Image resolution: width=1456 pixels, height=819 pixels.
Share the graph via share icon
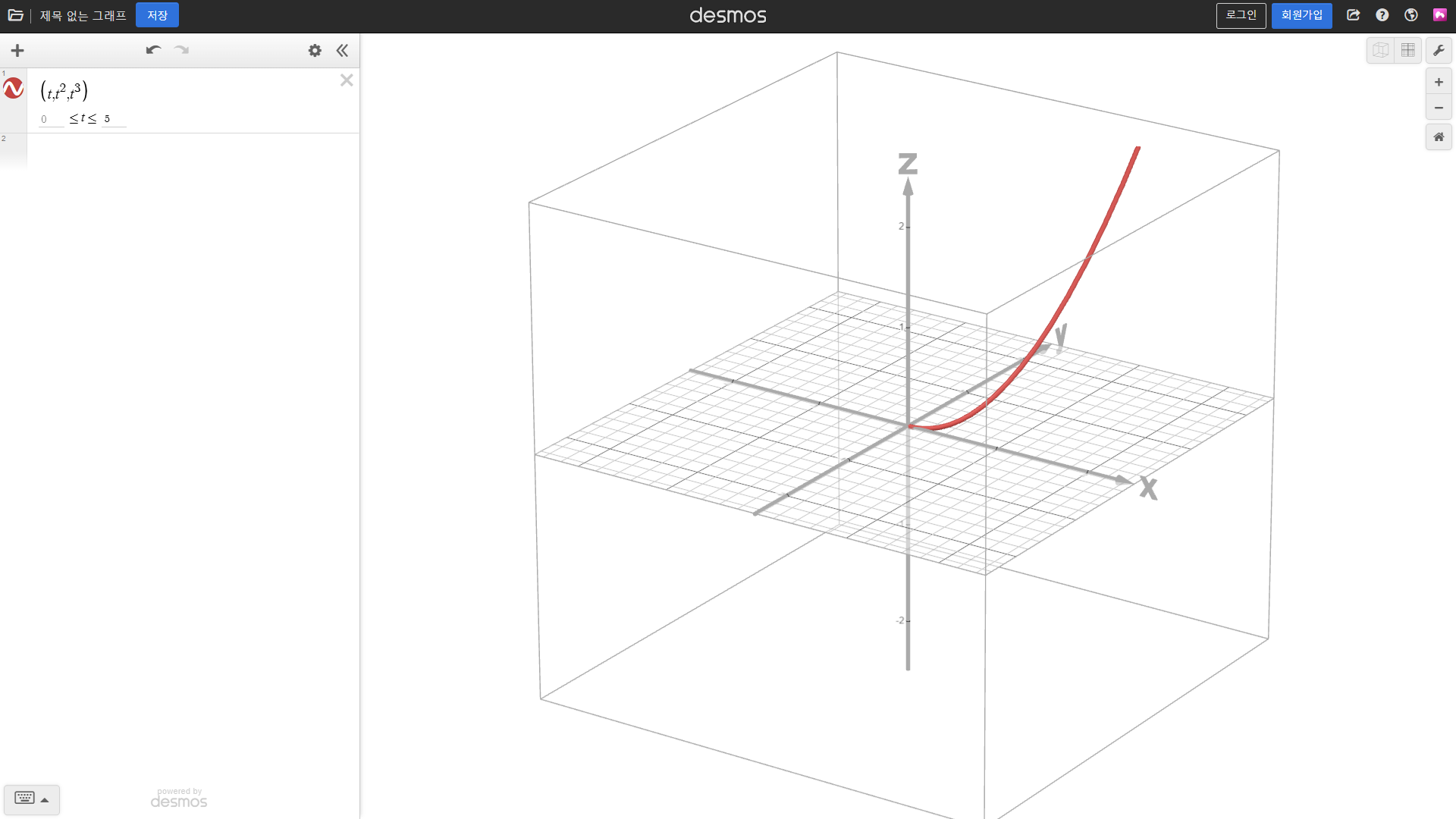[1354, 15]
